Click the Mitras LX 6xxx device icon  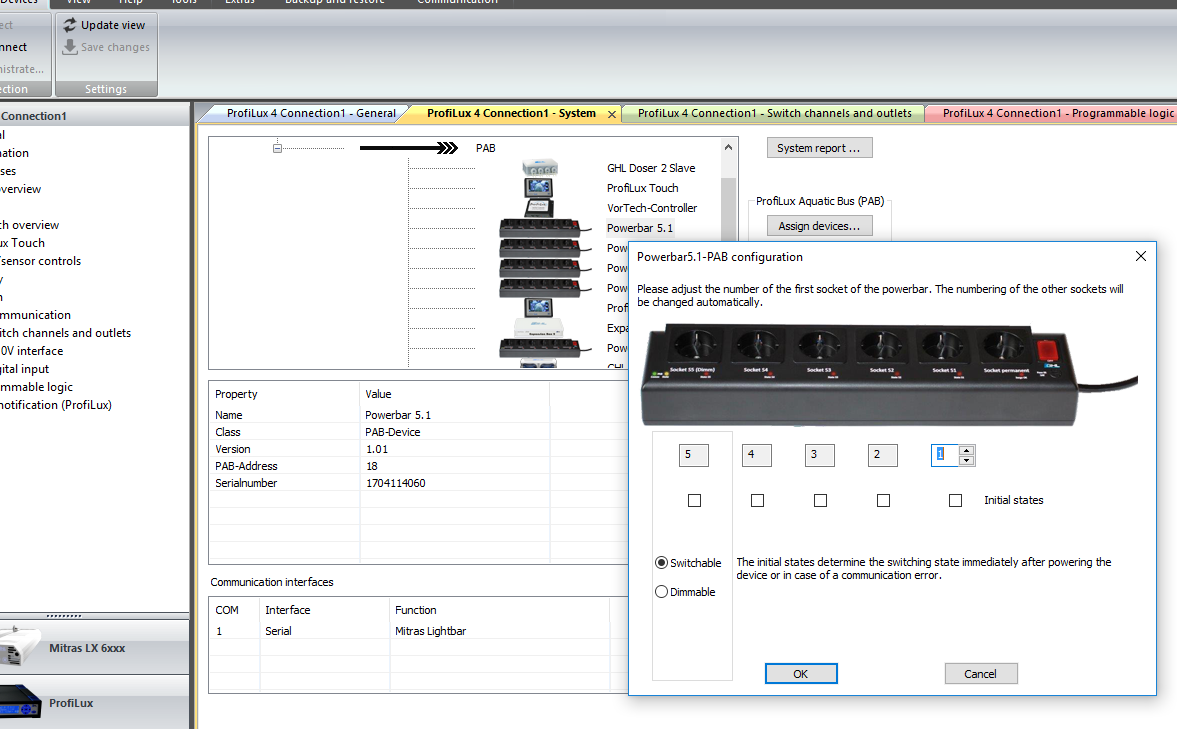coord(20,646)
